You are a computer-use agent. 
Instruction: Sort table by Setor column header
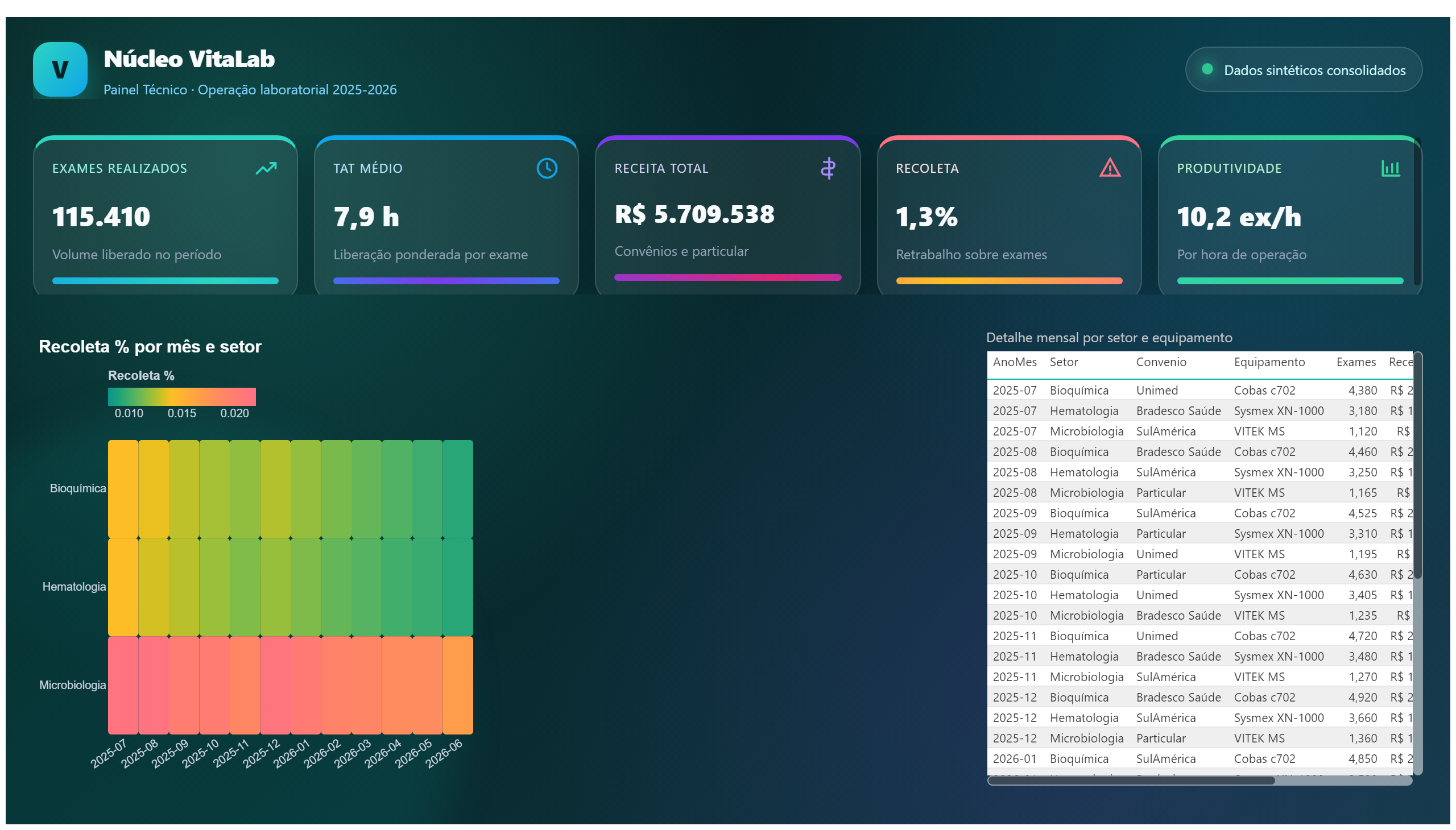1063,362
